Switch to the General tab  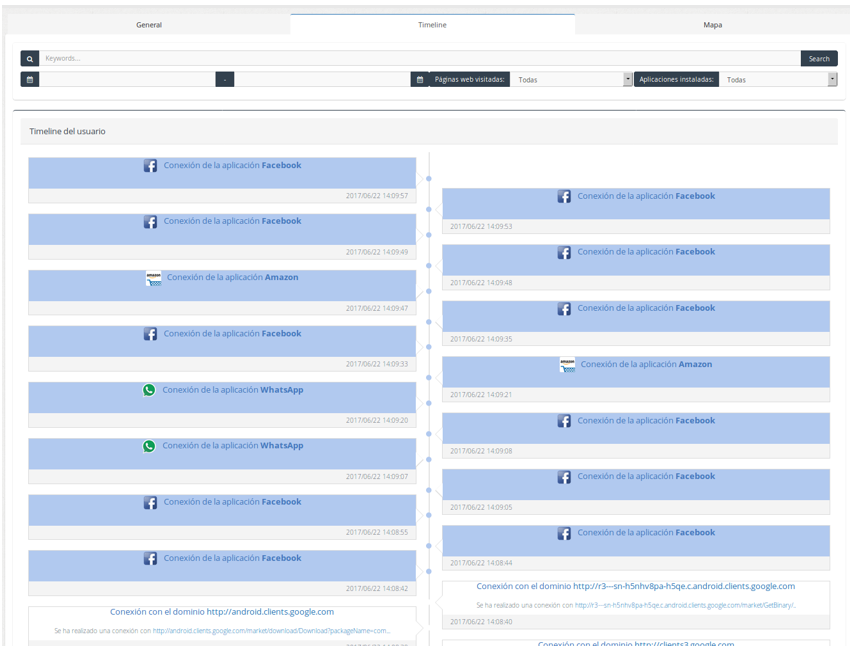click(149, 25)
